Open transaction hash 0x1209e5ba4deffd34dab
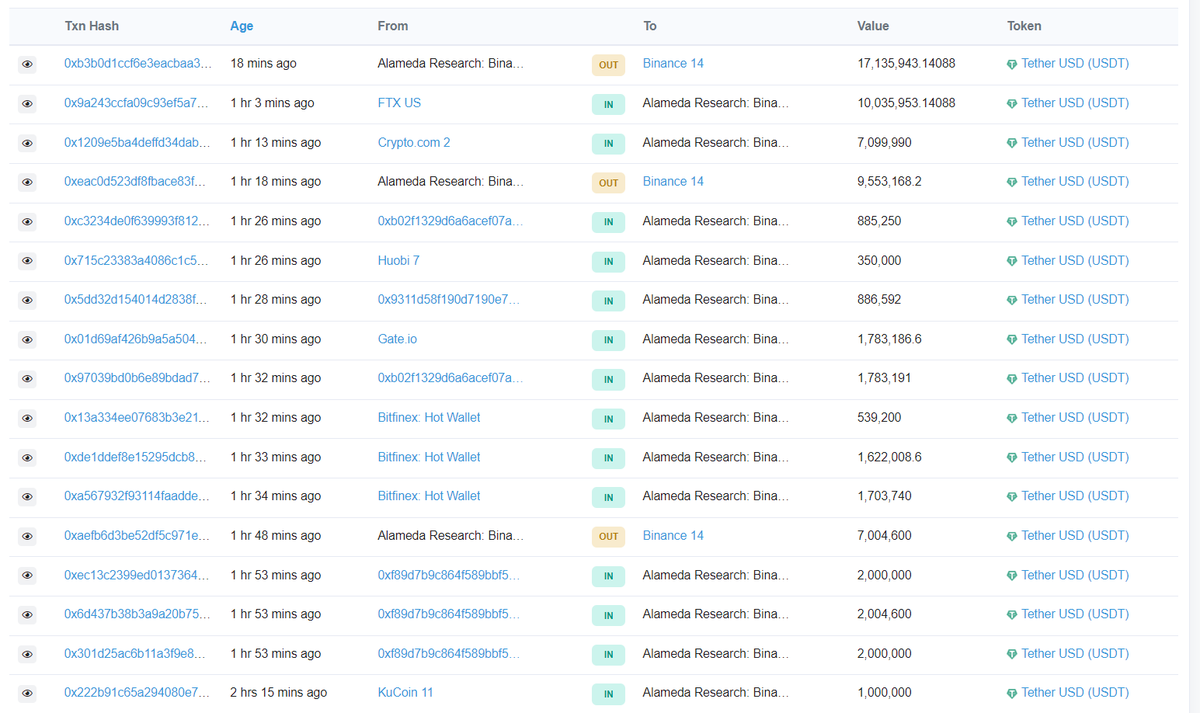The image size is (1200, 713). coord(137,142)
